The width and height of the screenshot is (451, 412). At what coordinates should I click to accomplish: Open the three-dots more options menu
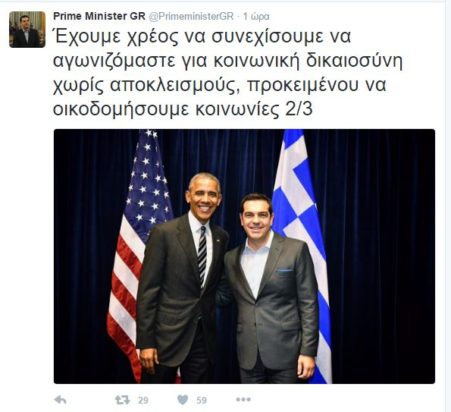coord(243,399)
